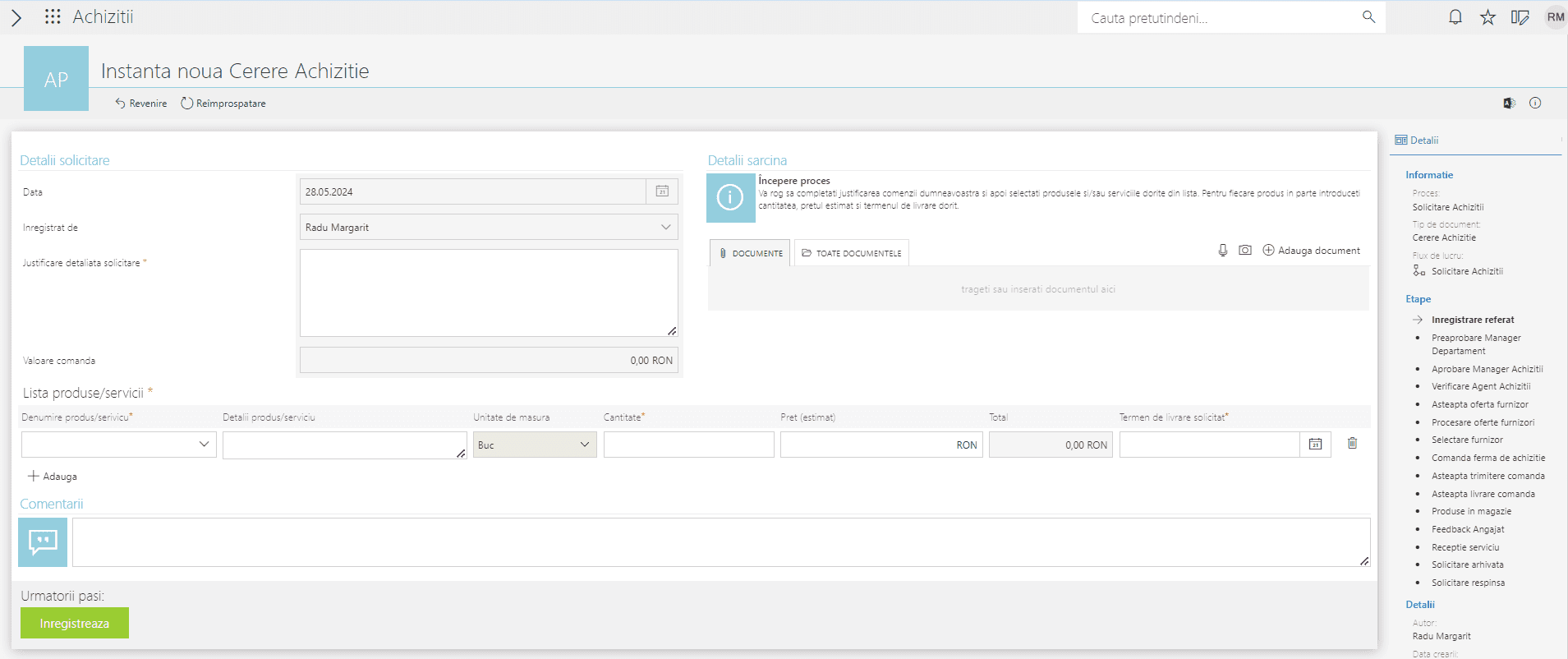
Task: Click the translate icon in toolbar
Action: [x=1509, y=103]
